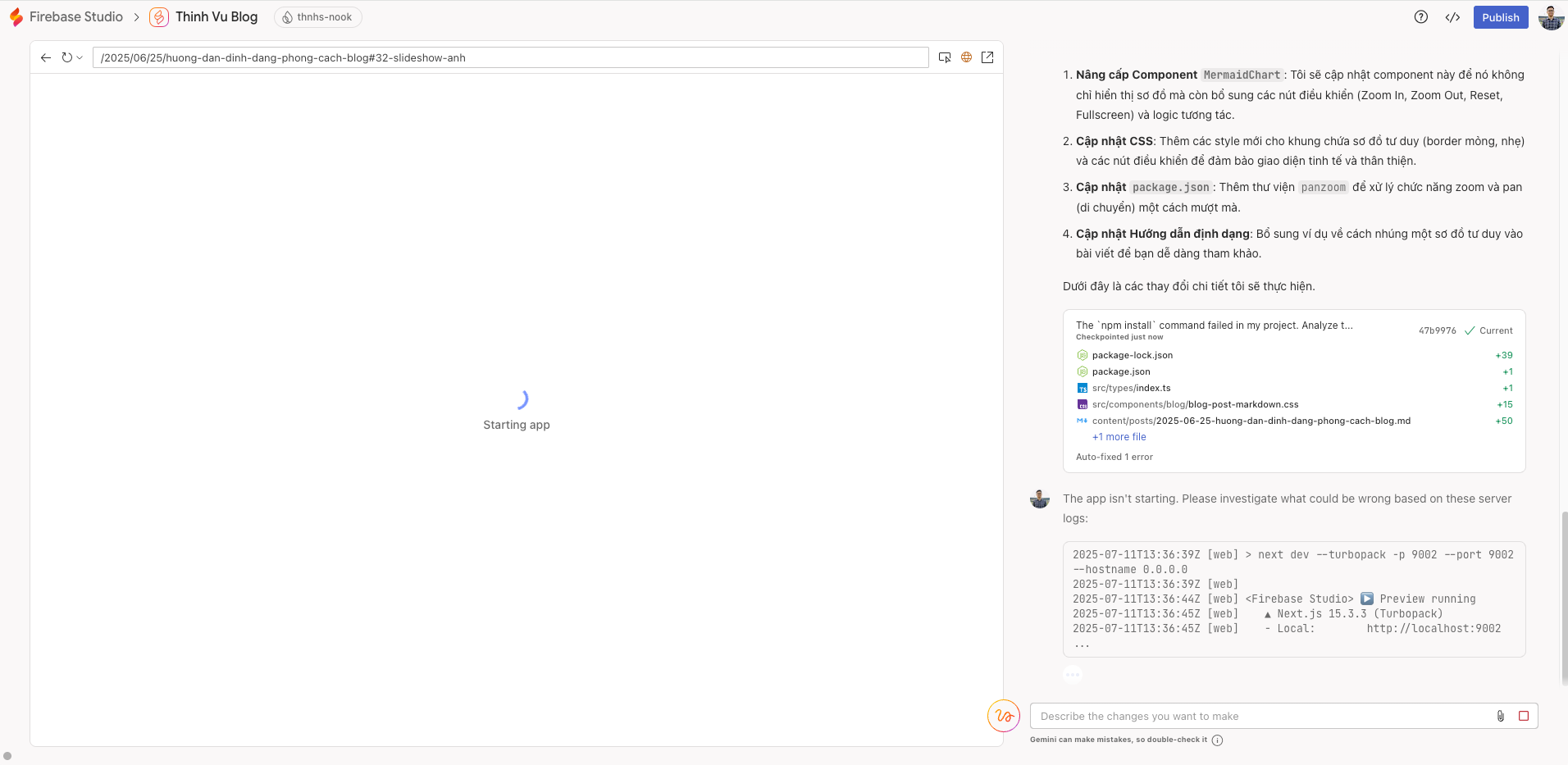Viewport: 1568px width, 765px height.
Task: Click the Firebase Studio logo
Action: point(15,16)
